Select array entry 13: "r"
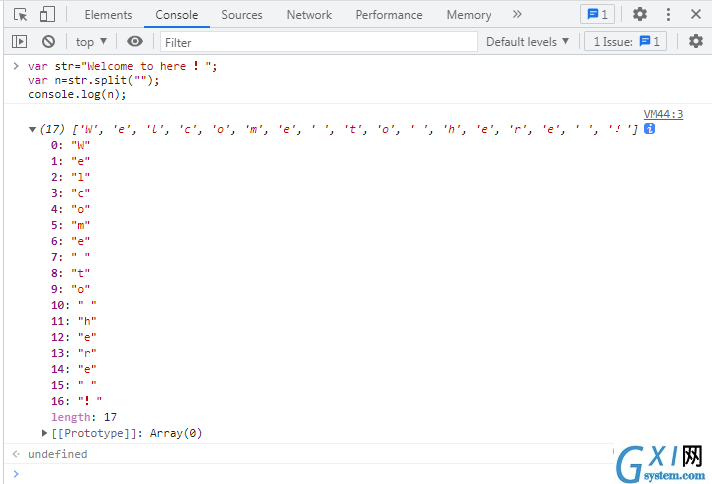Image resolution: width=712 pixels, height=484 pixels. tap(74, 353)
